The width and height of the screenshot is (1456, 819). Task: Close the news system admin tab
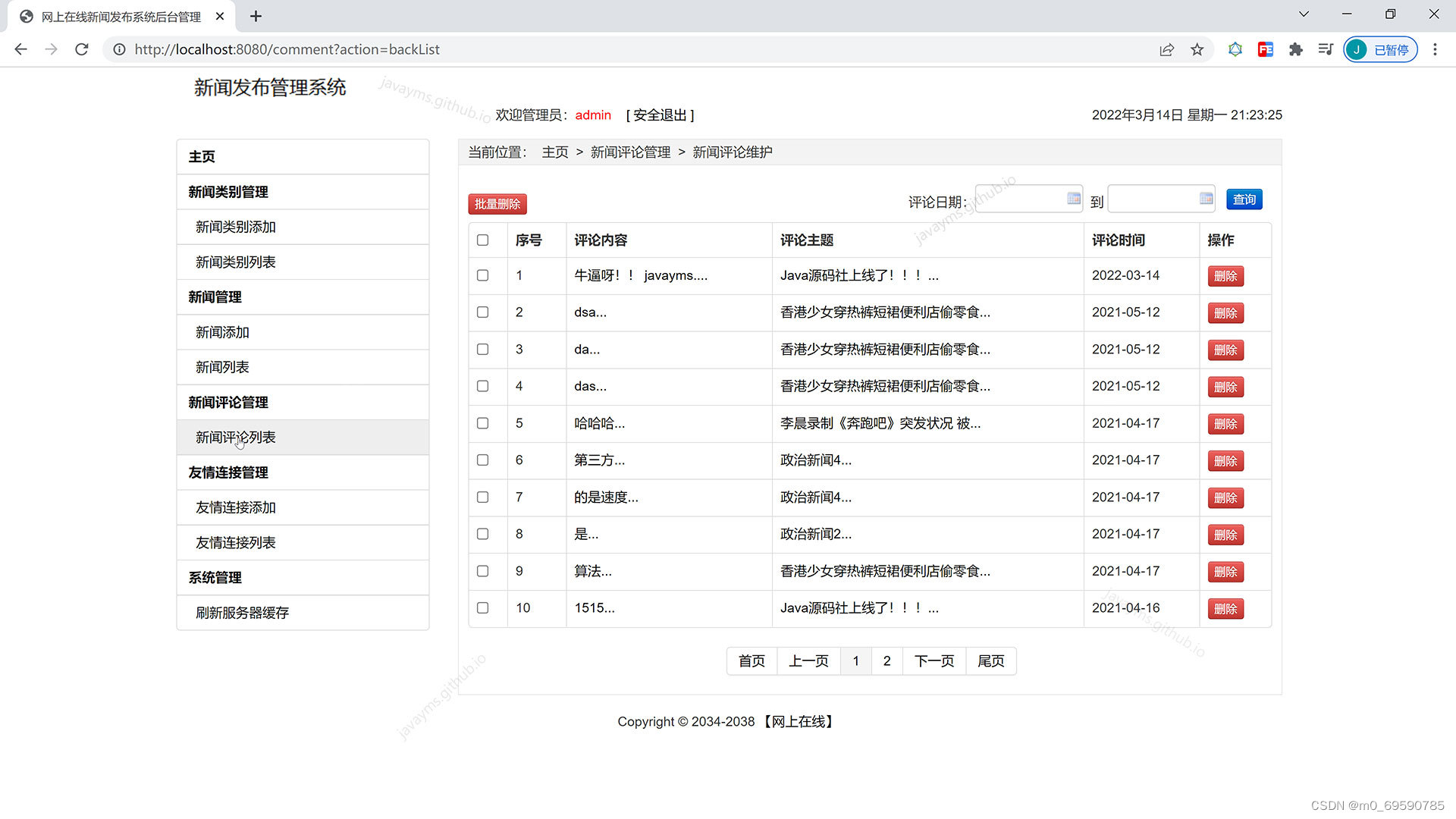[x=220, y=16]
